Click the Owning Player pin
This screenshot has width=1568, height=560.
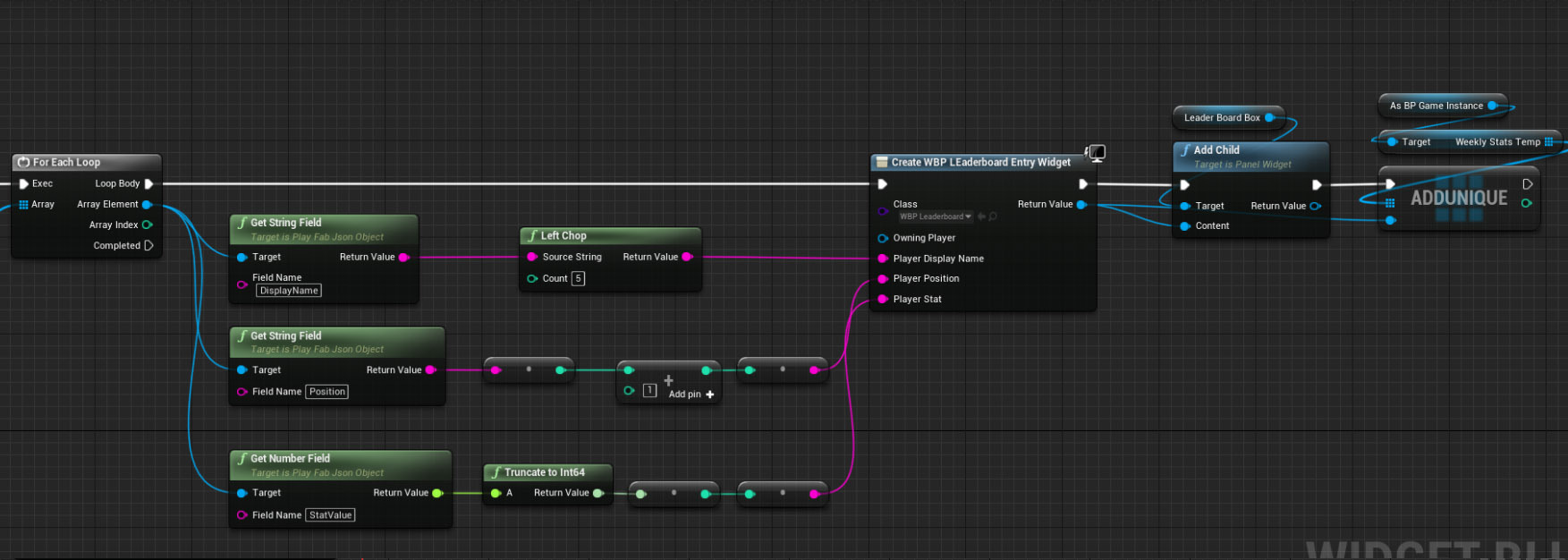(x=883, y=238)
